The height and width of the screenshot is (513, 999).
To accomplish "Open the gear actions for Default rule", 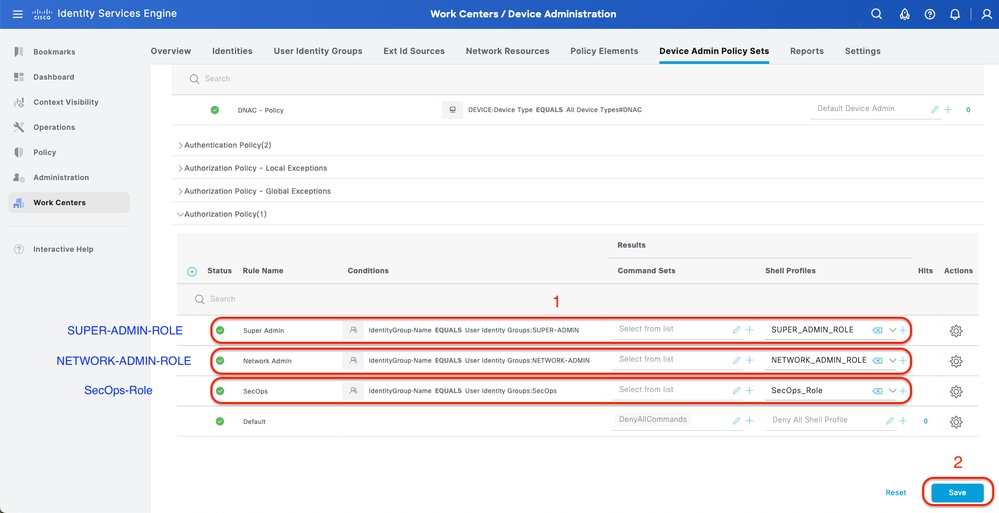I will tap(956, 422).
